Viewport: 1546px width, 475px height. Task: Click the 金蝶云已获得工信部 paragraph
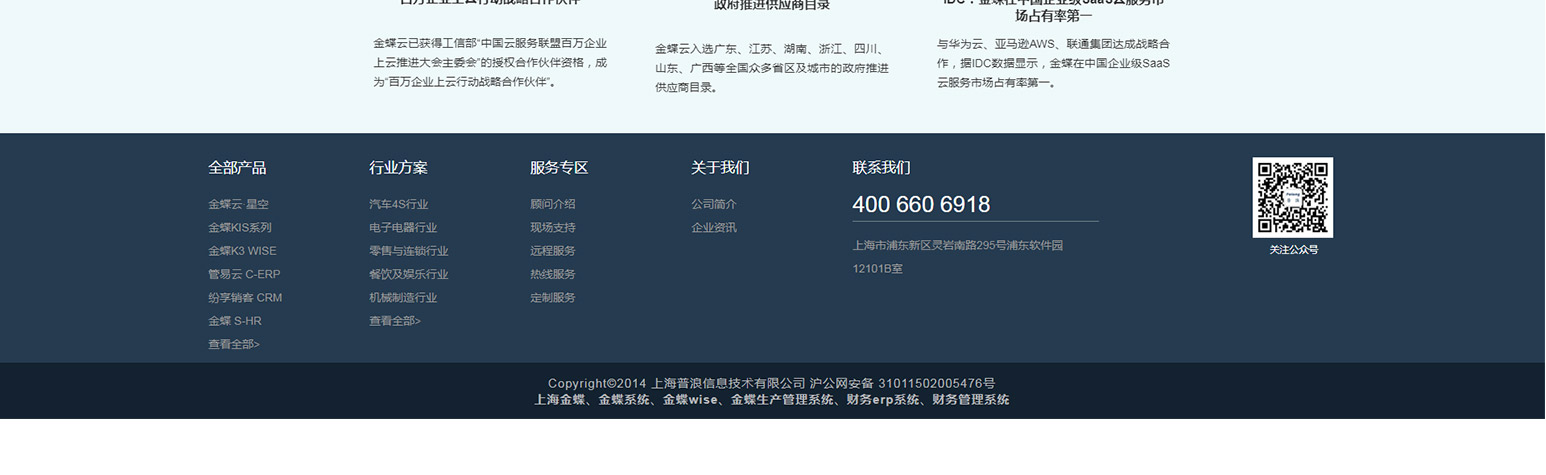(490, 63)
